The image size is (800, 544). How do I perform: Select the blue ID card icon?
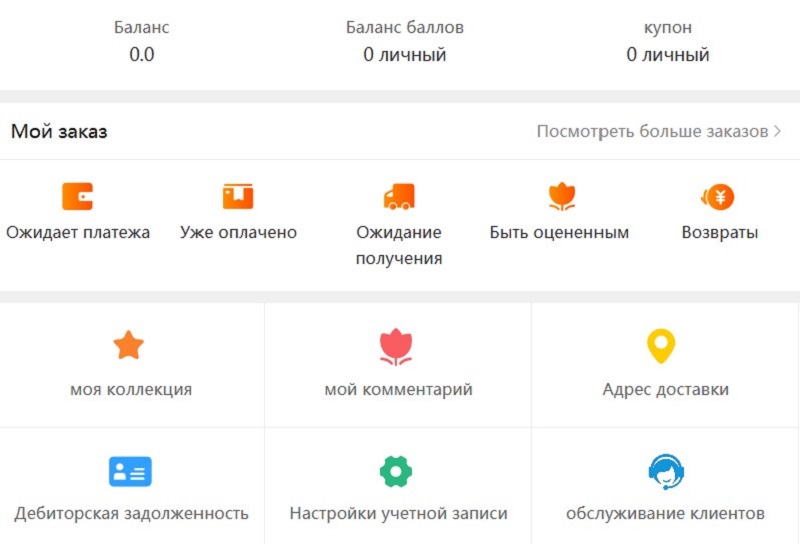tap(130, 471)
